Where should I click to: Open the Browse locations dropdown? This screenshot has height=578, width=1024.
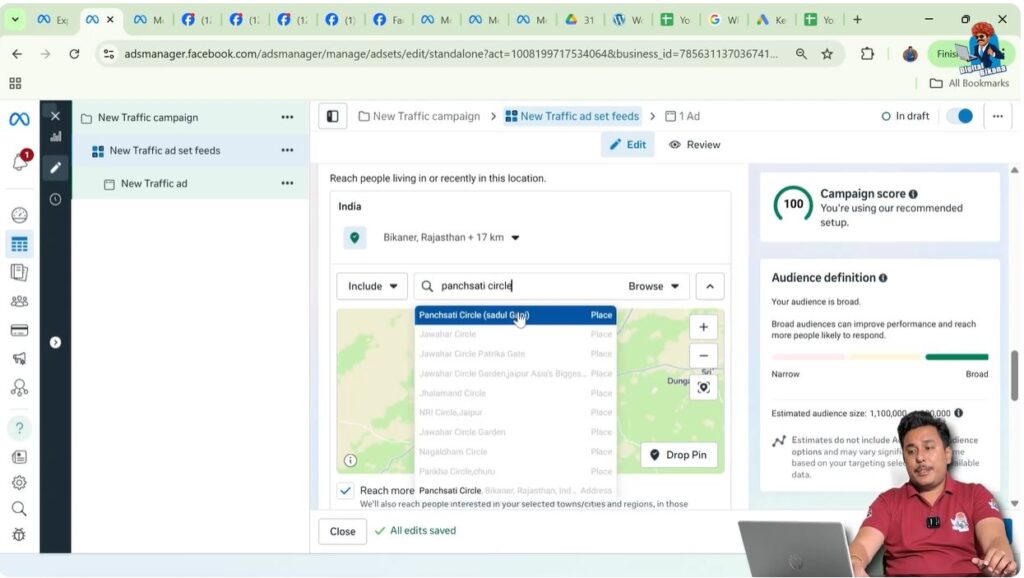click(654, 286)
